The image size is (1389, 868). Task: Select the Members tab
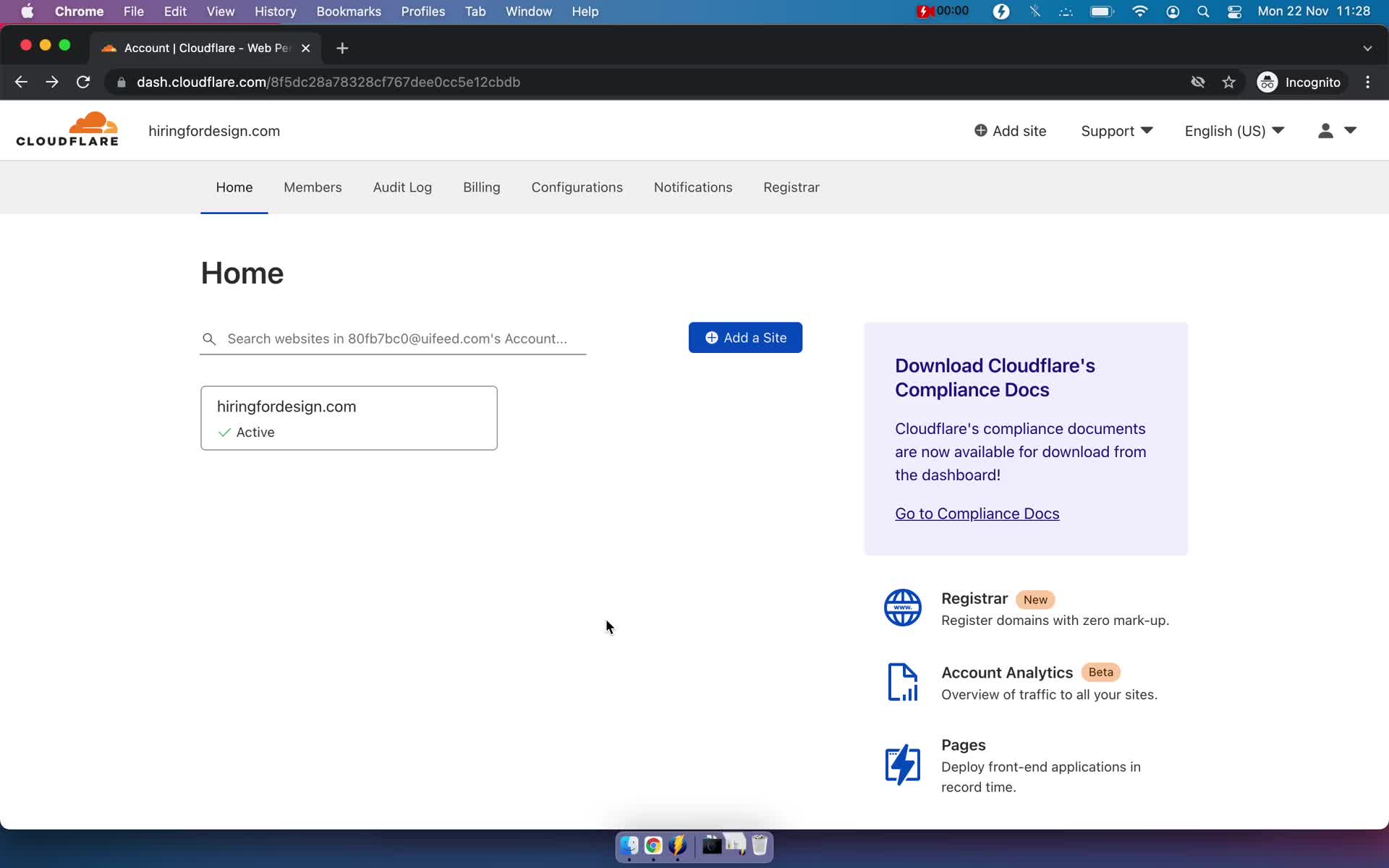click(312, 187)
